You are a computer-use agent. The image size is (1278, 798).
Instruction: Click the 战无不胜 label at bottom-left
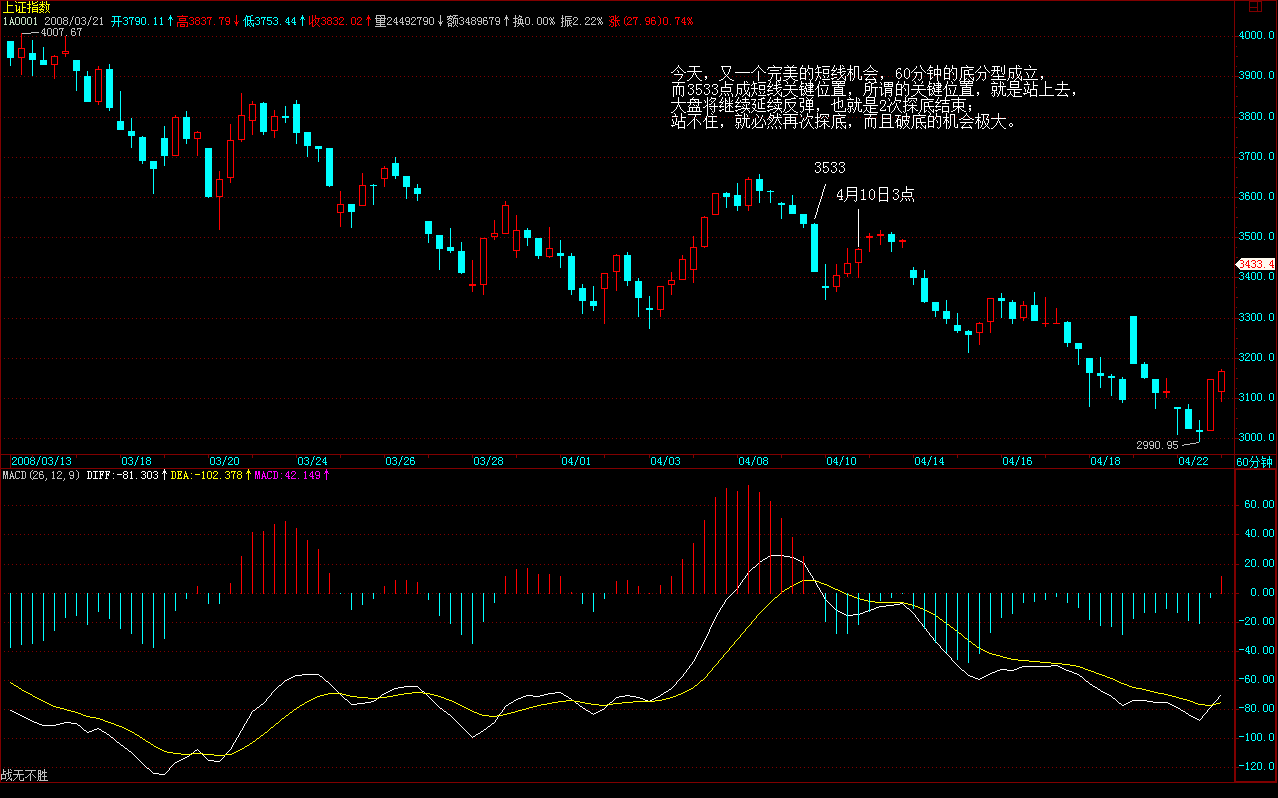pos(25,775)
